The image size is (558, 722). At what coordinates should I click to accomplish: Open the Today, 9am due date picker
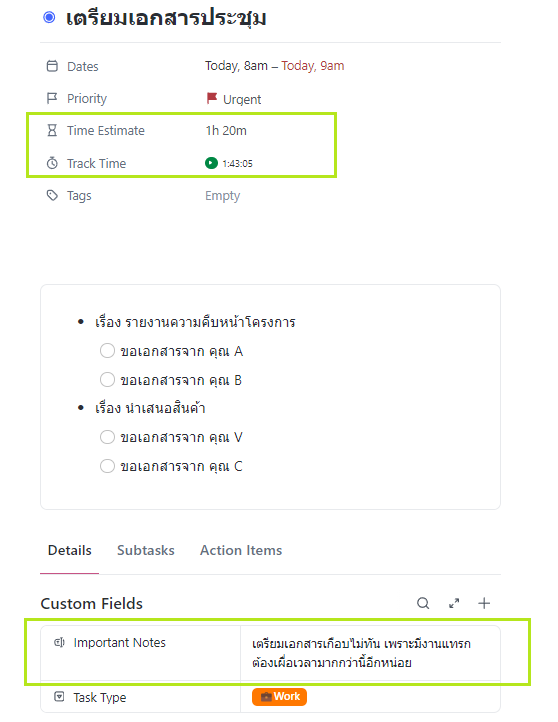[x=313, y=66]
